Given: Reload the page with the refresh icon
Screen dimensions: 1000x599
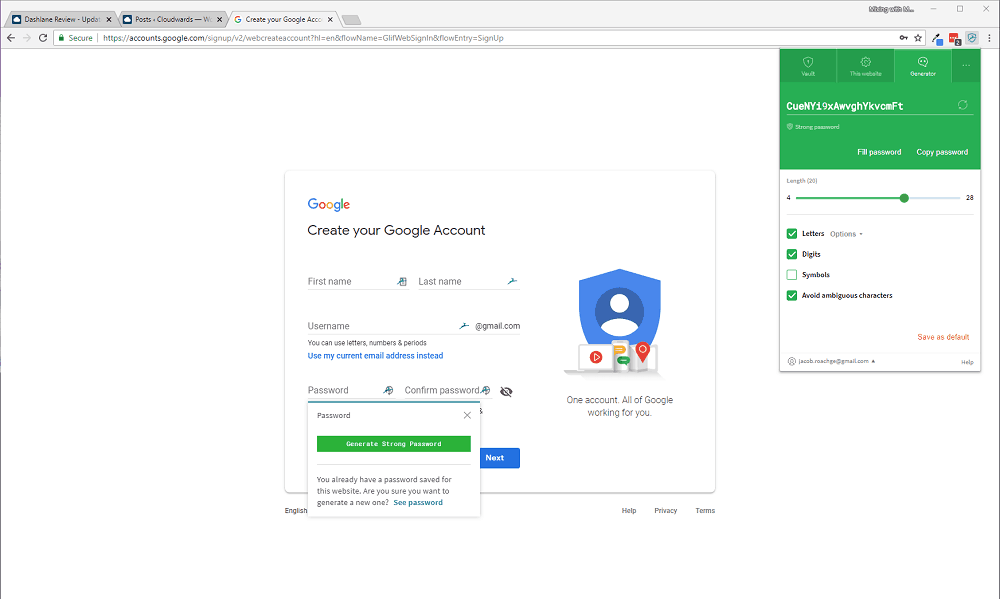Looking at the screenshot, I should (x=42, y=38).
